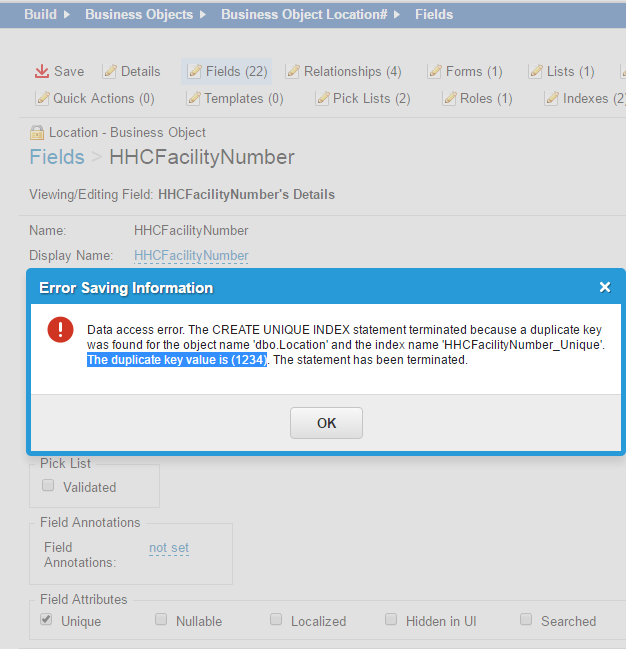626x649 pixels.
Task: Expand the Build breadcrumb arrow
Action: [x=67, y=15]
